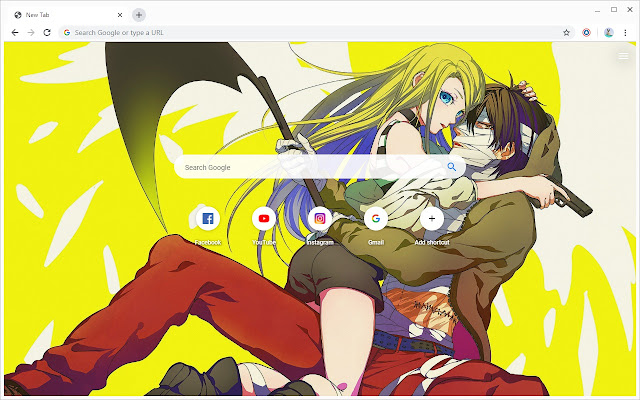Image resolution: width=640 pixels, height=400 pixels.
Task: Open the Facebook shortcut
Action: [x=208, y=219]
